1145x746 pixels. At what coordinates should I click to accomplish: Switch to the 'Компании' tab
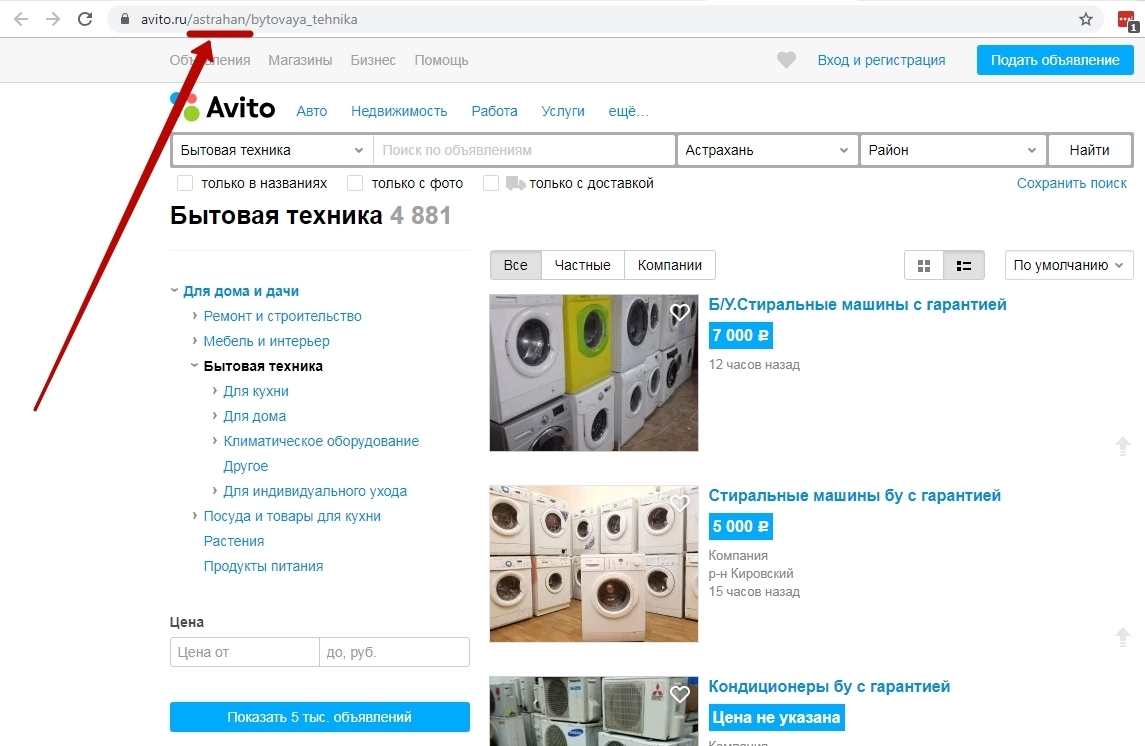click(669, 265)
